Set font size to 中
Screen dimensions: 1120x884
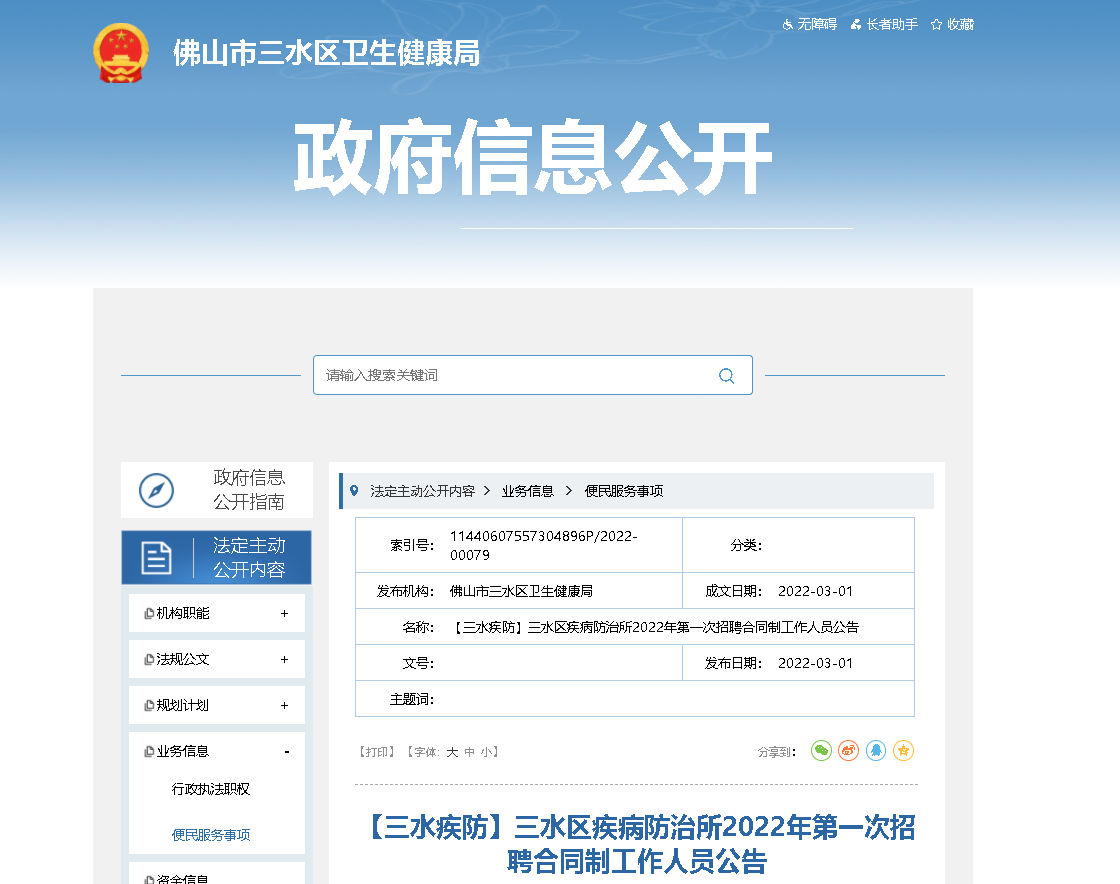469,752
